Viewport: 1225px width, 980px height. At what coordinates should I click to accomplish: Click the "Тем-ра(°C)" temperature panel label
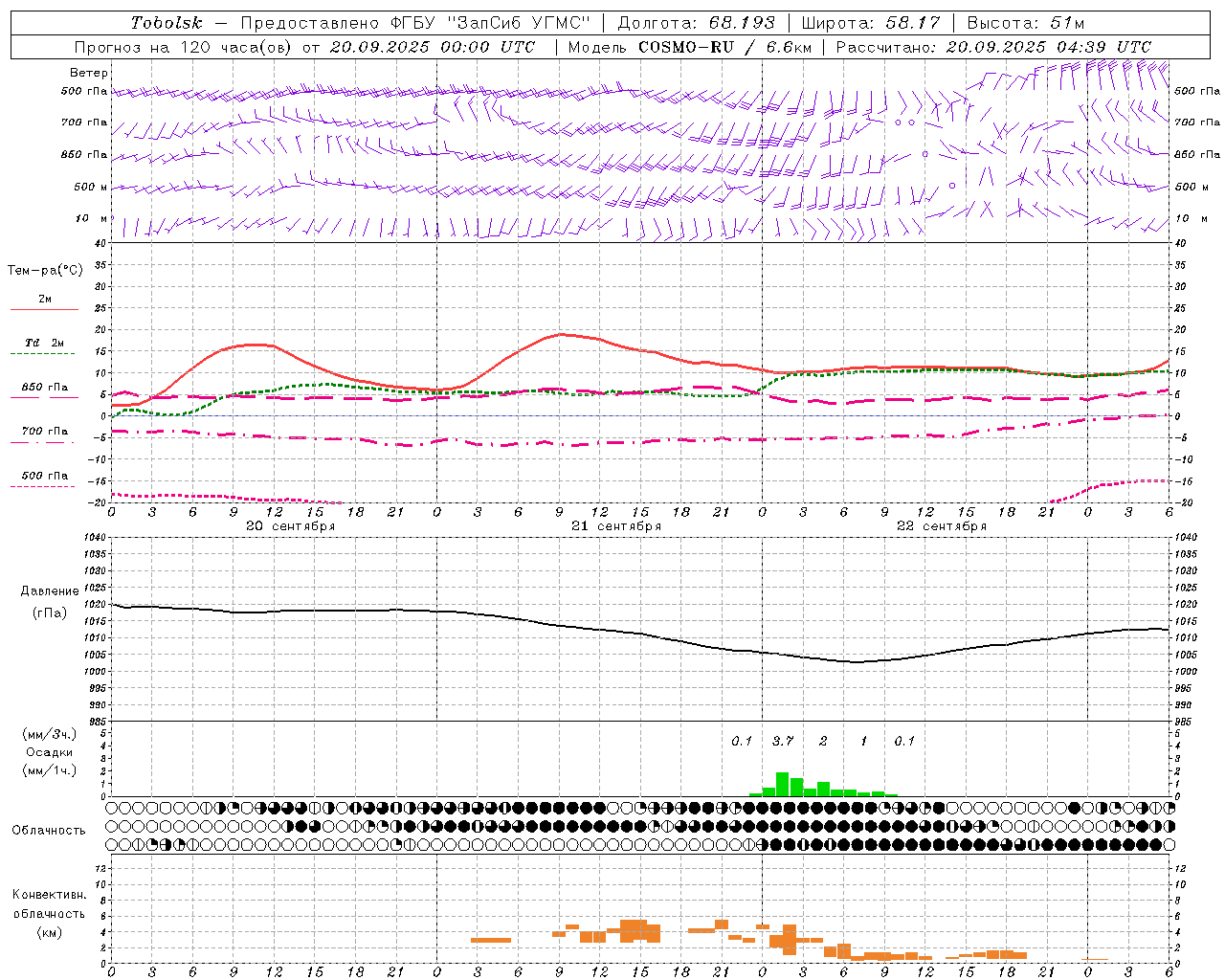coord(45,271)
